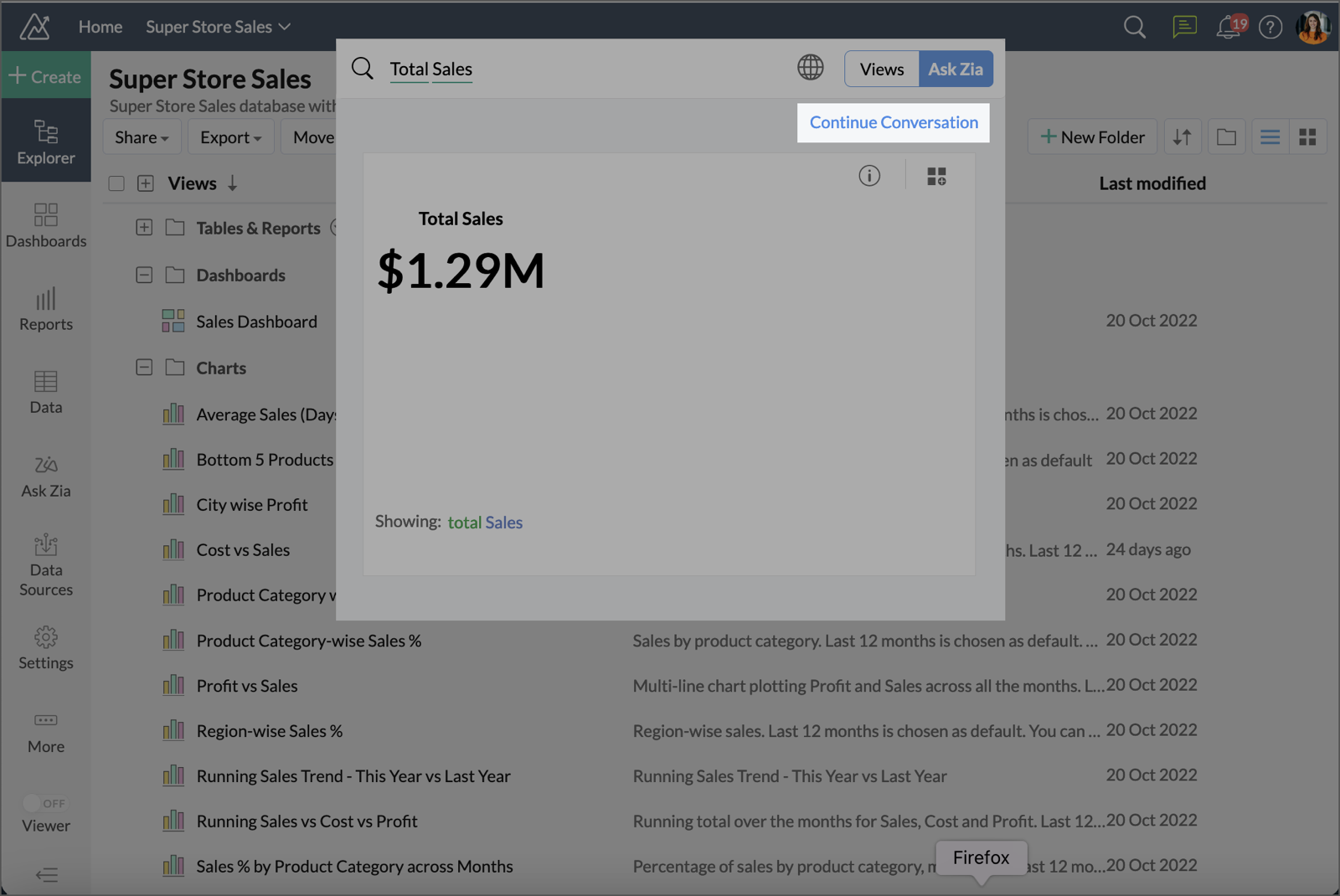Open Sales % by Product Category across Months

click(354, 867)
